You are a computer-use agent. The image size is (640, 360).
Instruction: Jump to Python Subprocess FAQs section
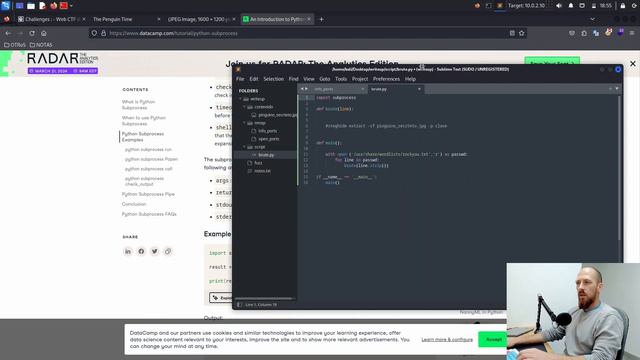tap(149, 214)
